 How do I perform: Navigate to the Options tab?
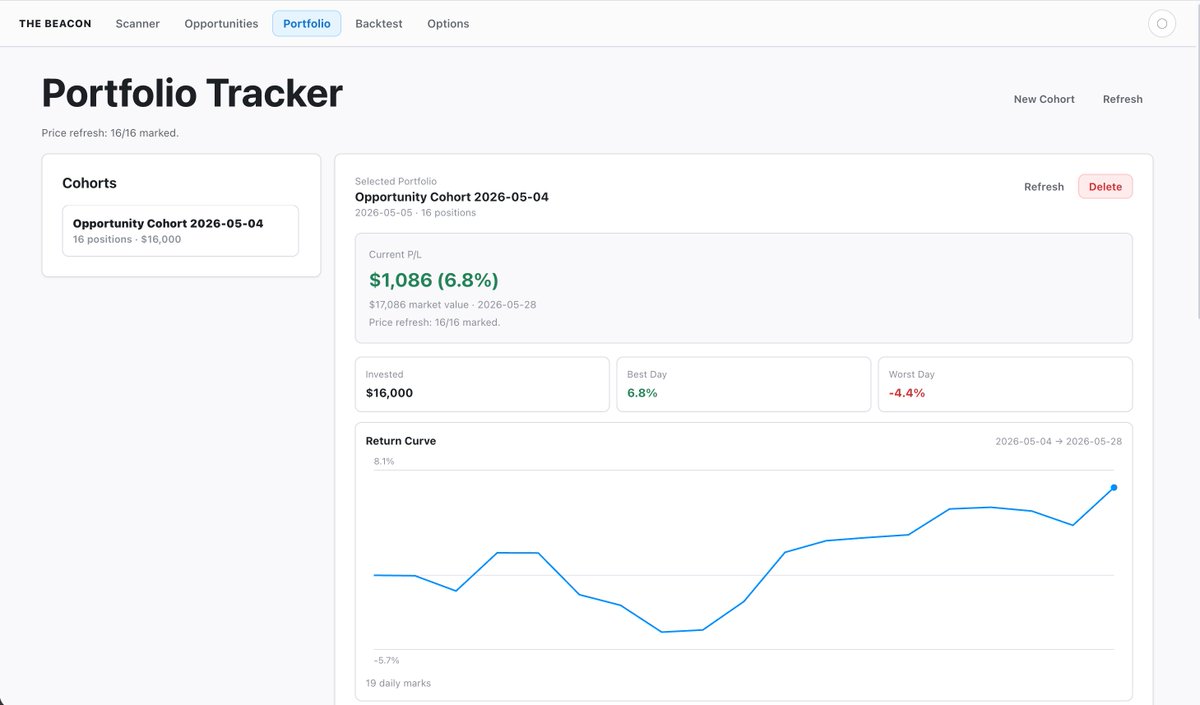pos(448,23)
